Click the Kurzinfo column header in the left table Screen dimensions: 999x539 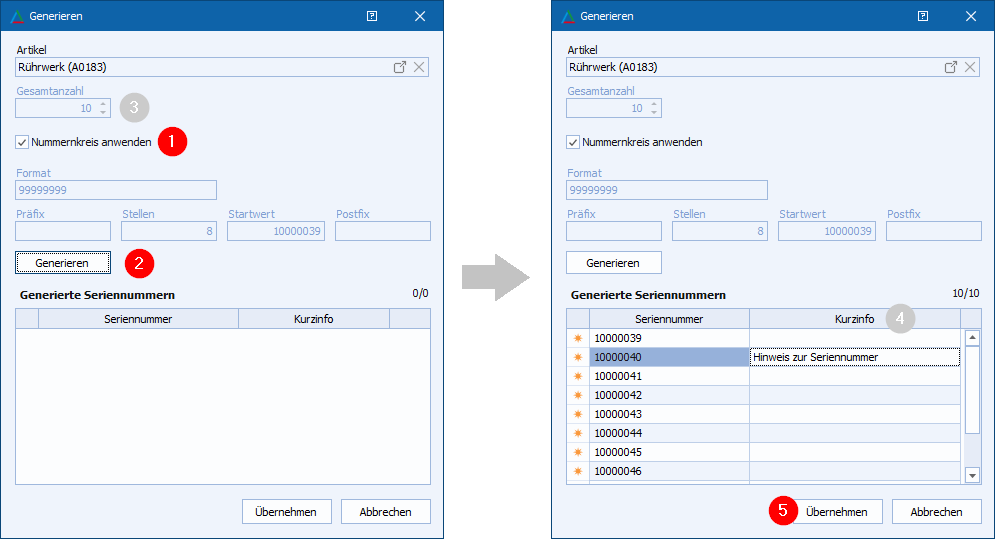pos(313,319)
